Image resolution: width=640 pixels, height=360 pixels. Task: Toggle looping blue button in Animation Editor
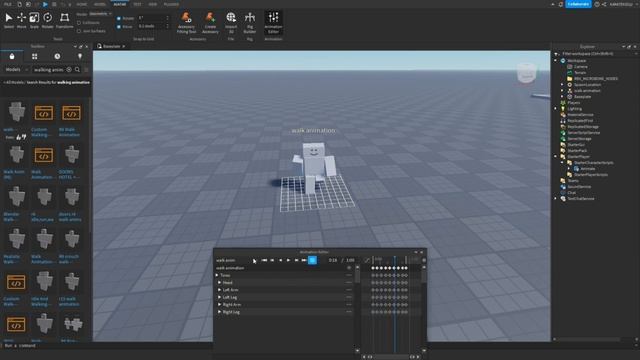[x=313, y=260]
